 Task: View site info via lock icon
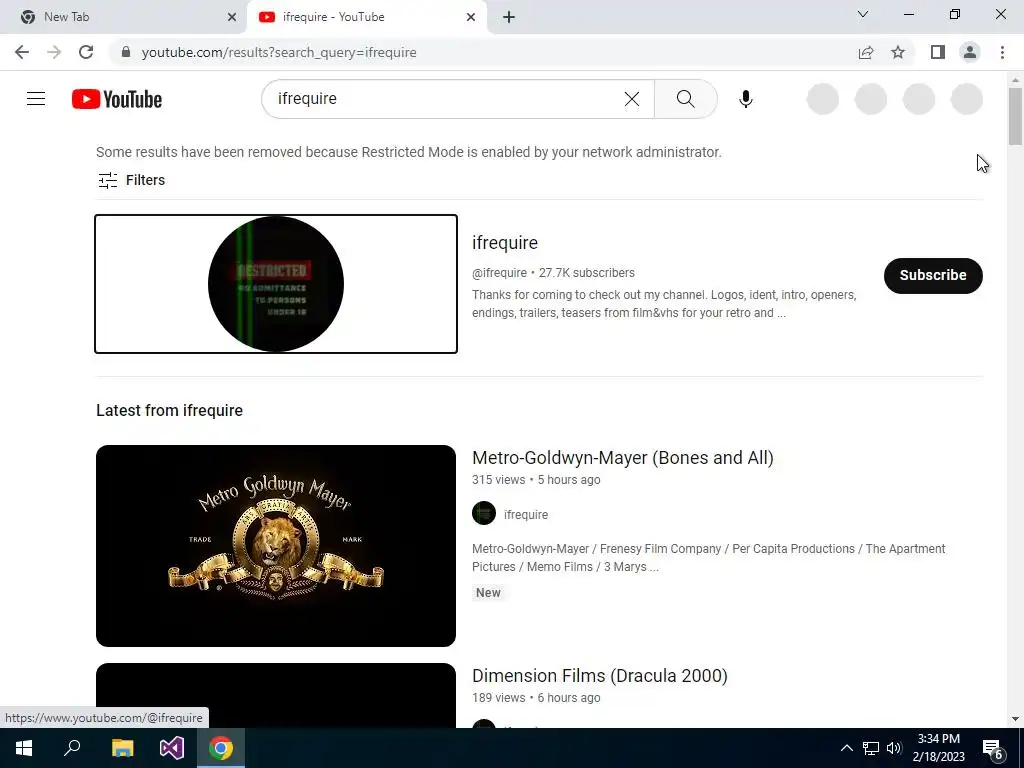126,52
